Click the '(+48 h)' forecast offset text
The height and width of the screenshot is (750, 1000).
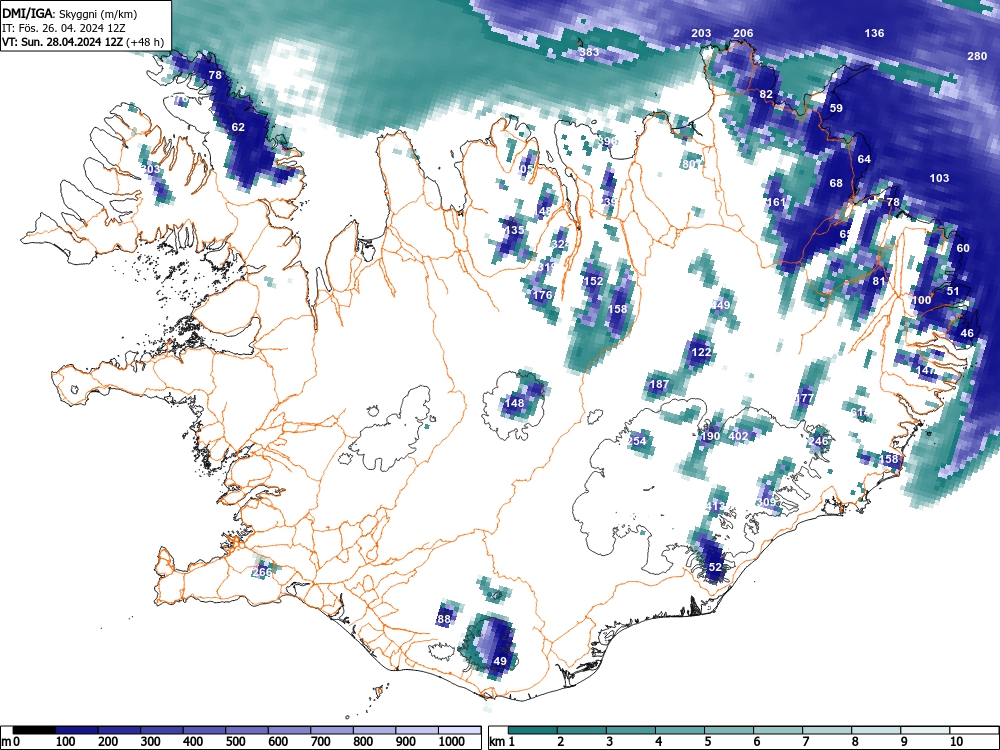click(145, 43)
